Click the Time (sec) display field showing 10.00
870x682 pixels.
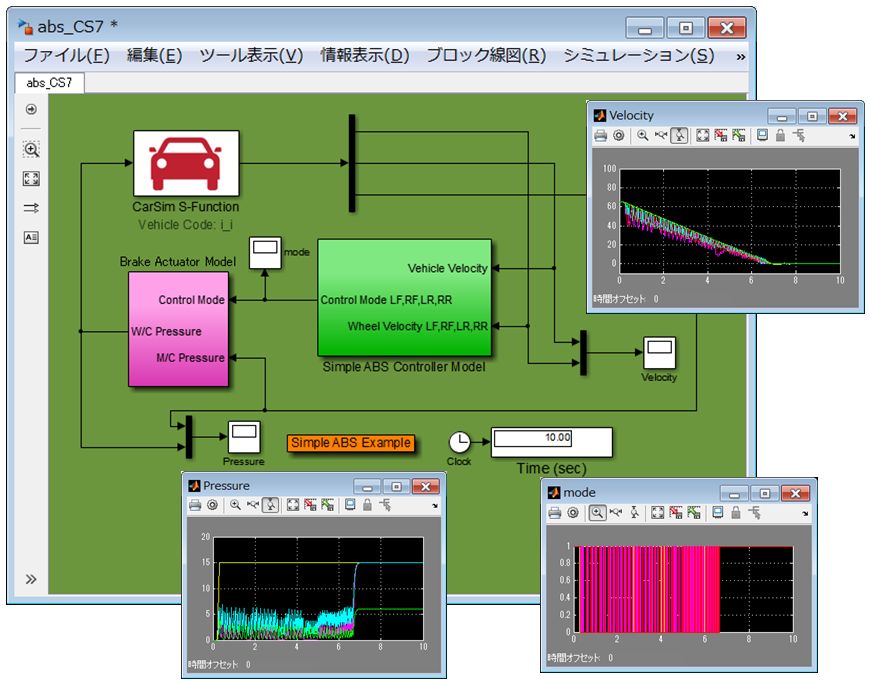click(551, 439)
